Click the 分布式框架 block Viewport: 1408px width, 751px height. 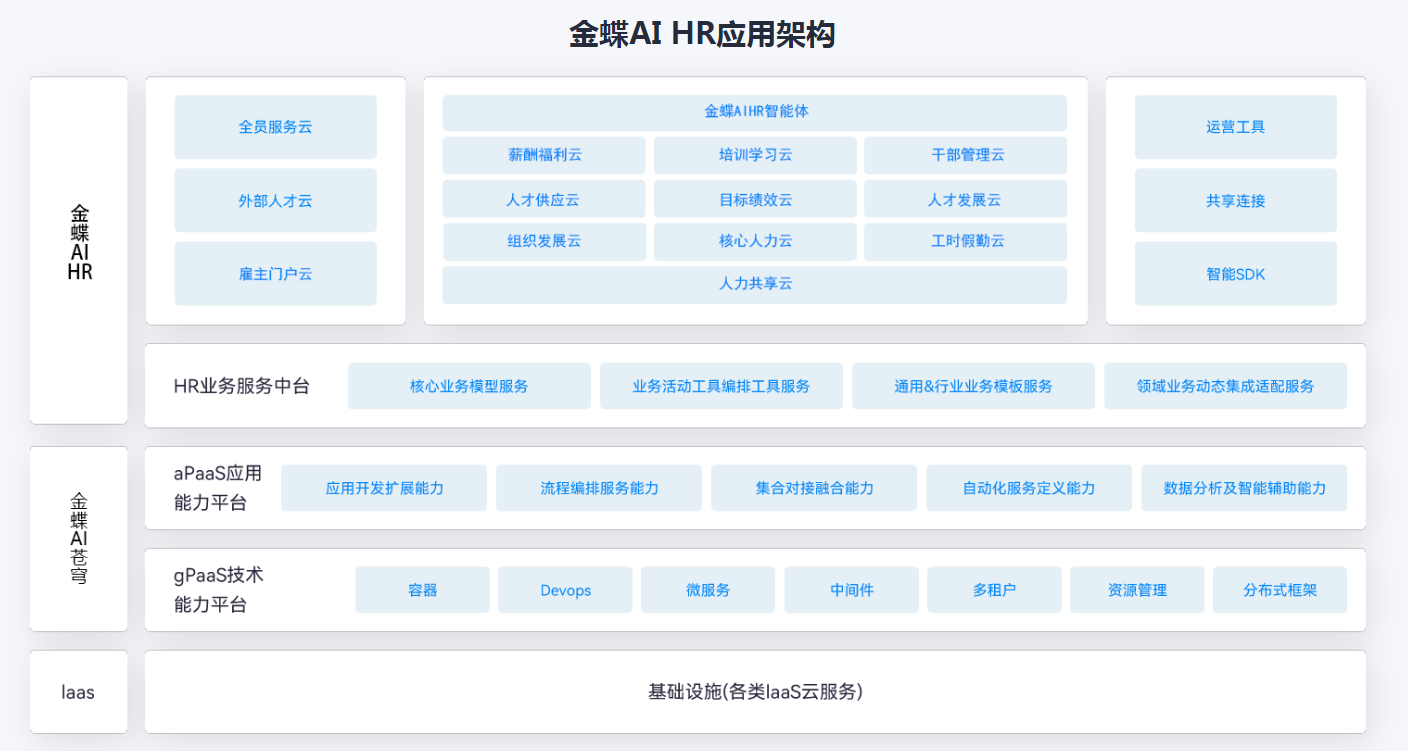1280,590
